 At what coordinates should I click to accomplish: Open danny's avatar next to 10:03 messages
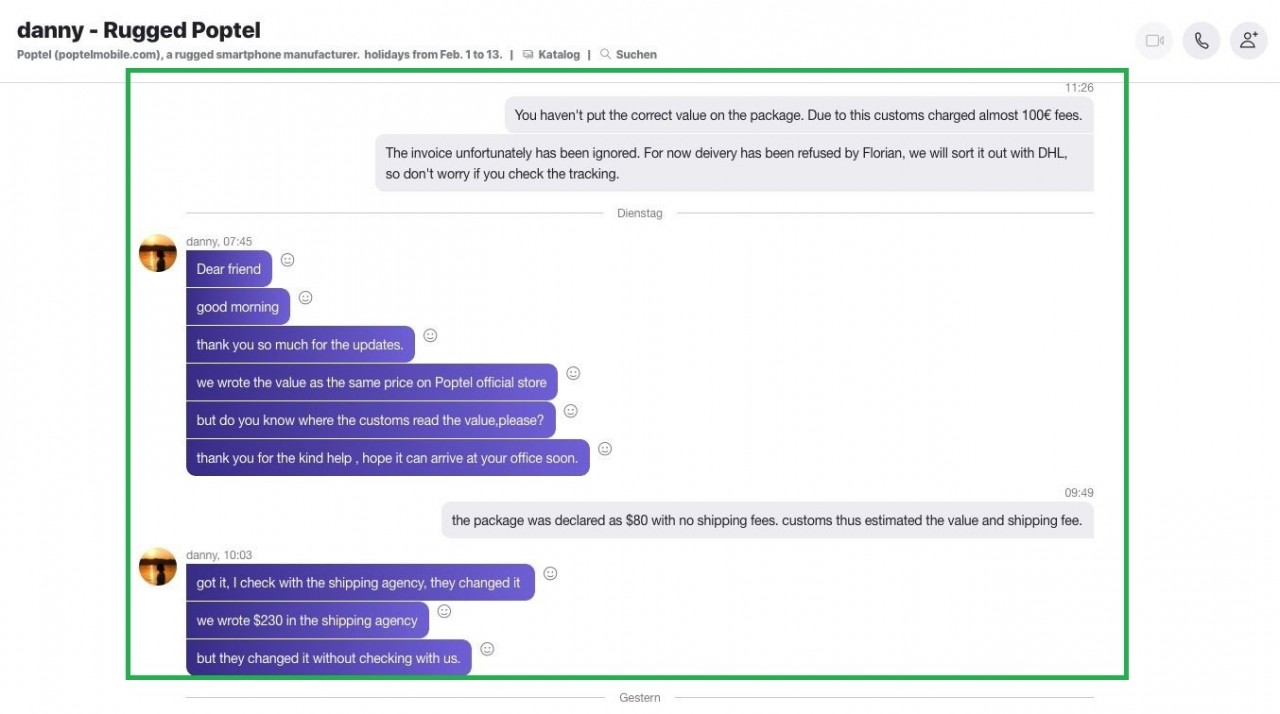158,567
